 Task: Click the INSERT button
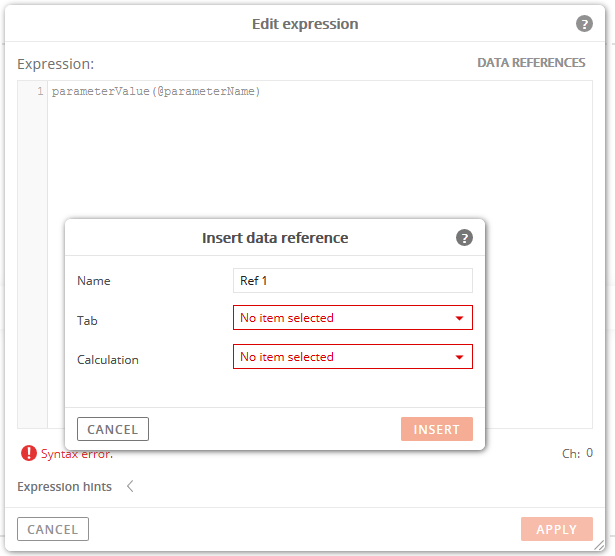[x=437, y=429]
